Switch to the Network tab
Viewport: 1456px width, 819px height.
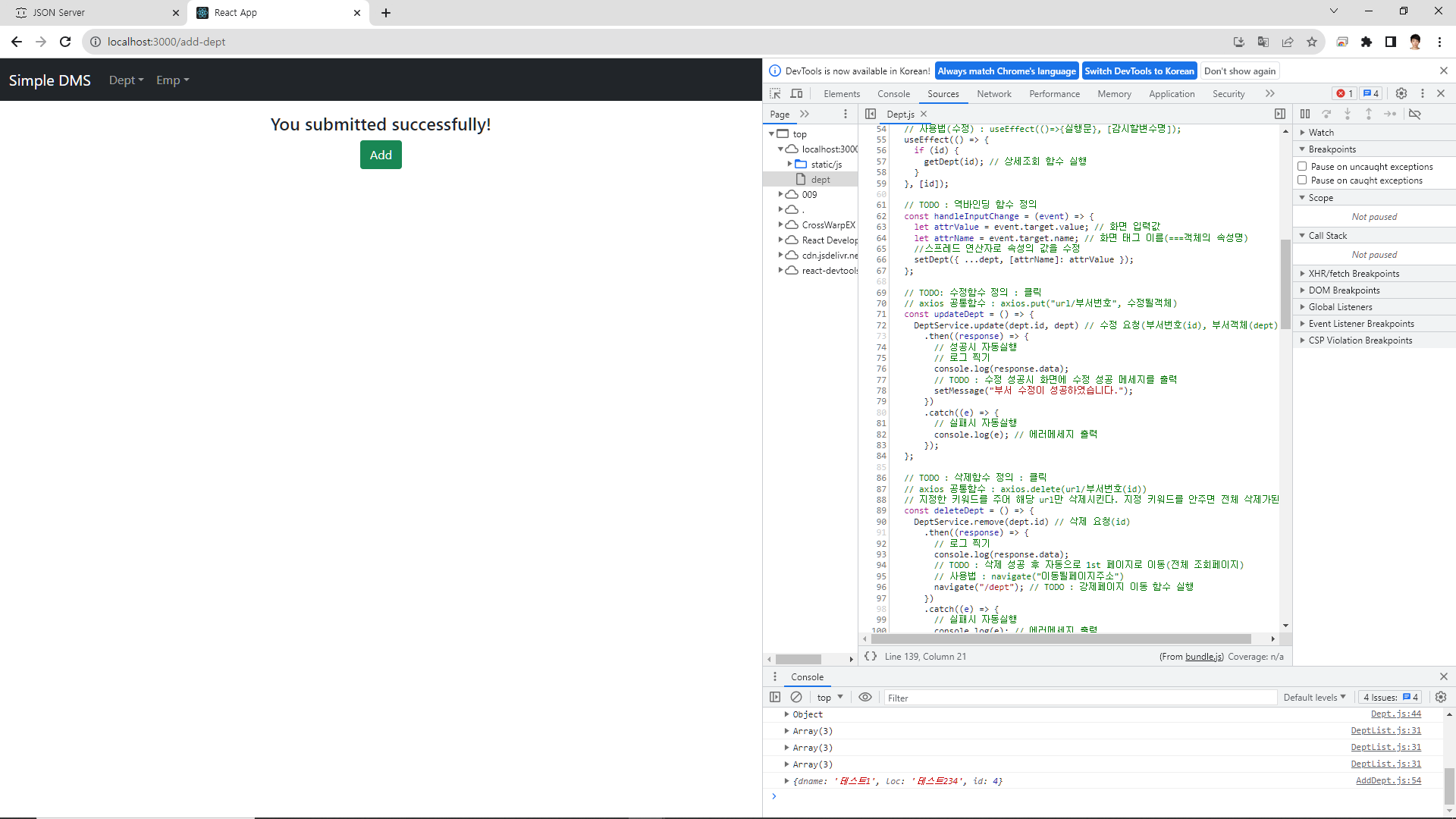point(993,94)
